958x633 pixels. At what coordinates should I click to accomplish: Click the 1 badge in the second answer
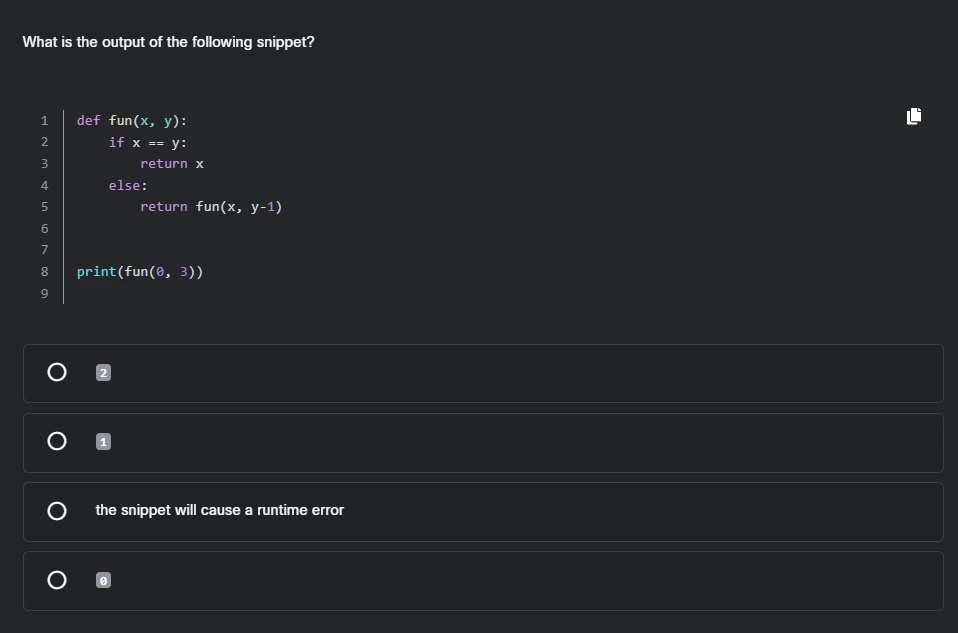pyautogui.click(x=103, y=441)
